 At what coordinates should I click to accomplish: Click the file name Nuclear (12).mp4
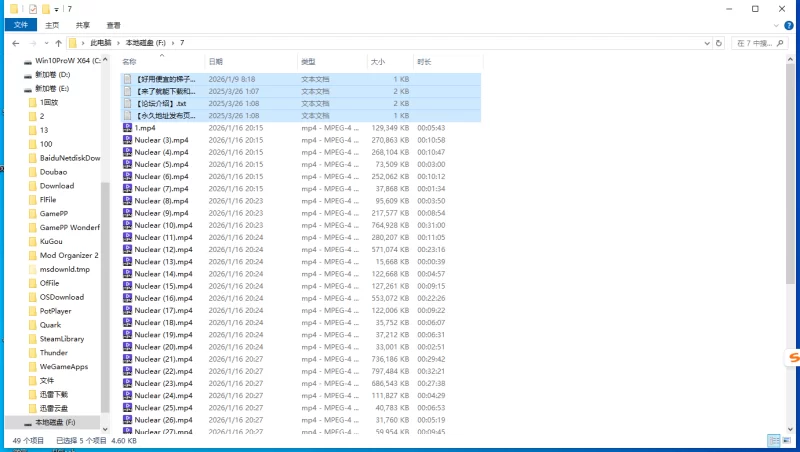click(163, 249)
